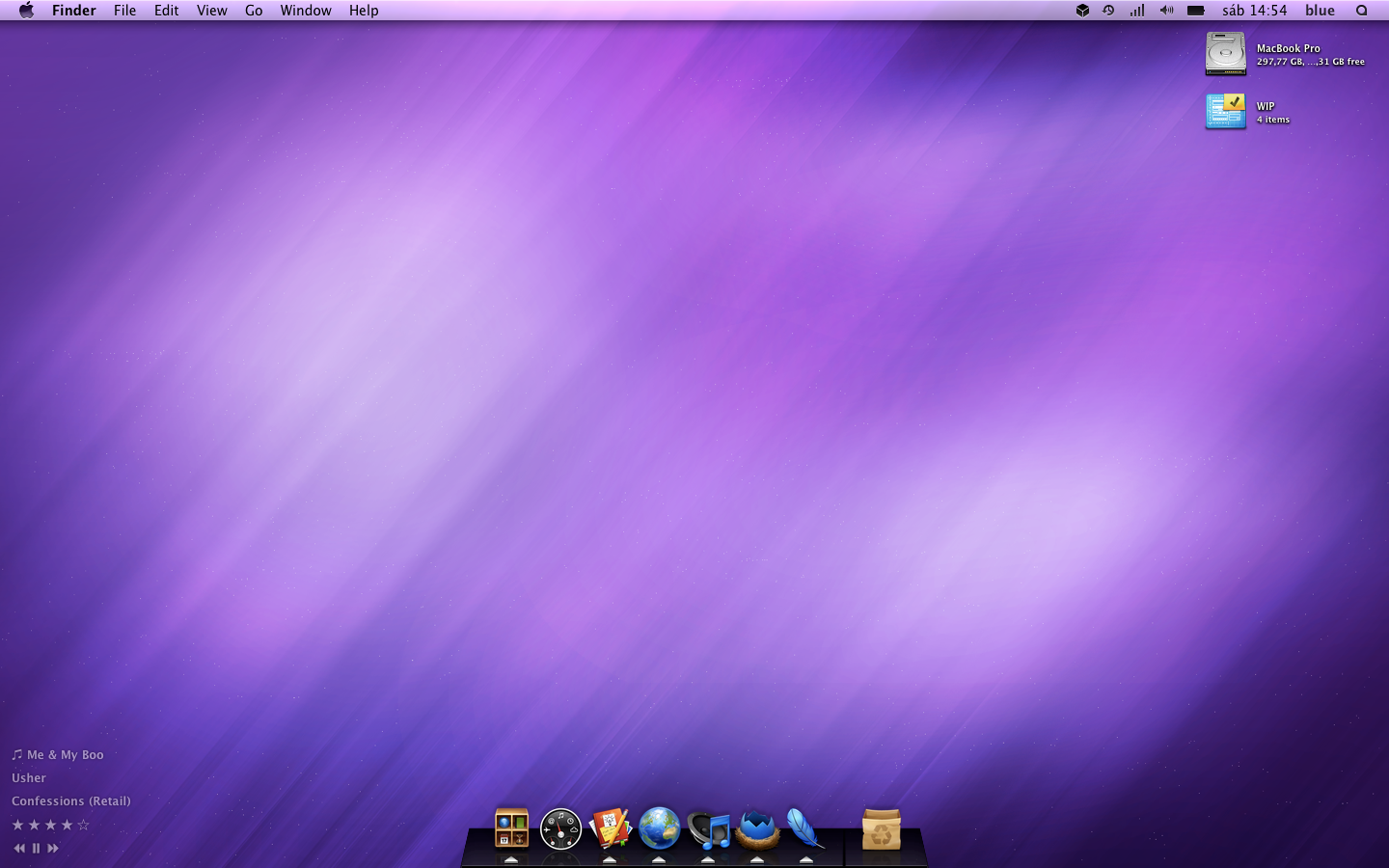Open the blue eggshell nest app in Dock
Screen dimensions: 1389x868
tap(757, 829)
